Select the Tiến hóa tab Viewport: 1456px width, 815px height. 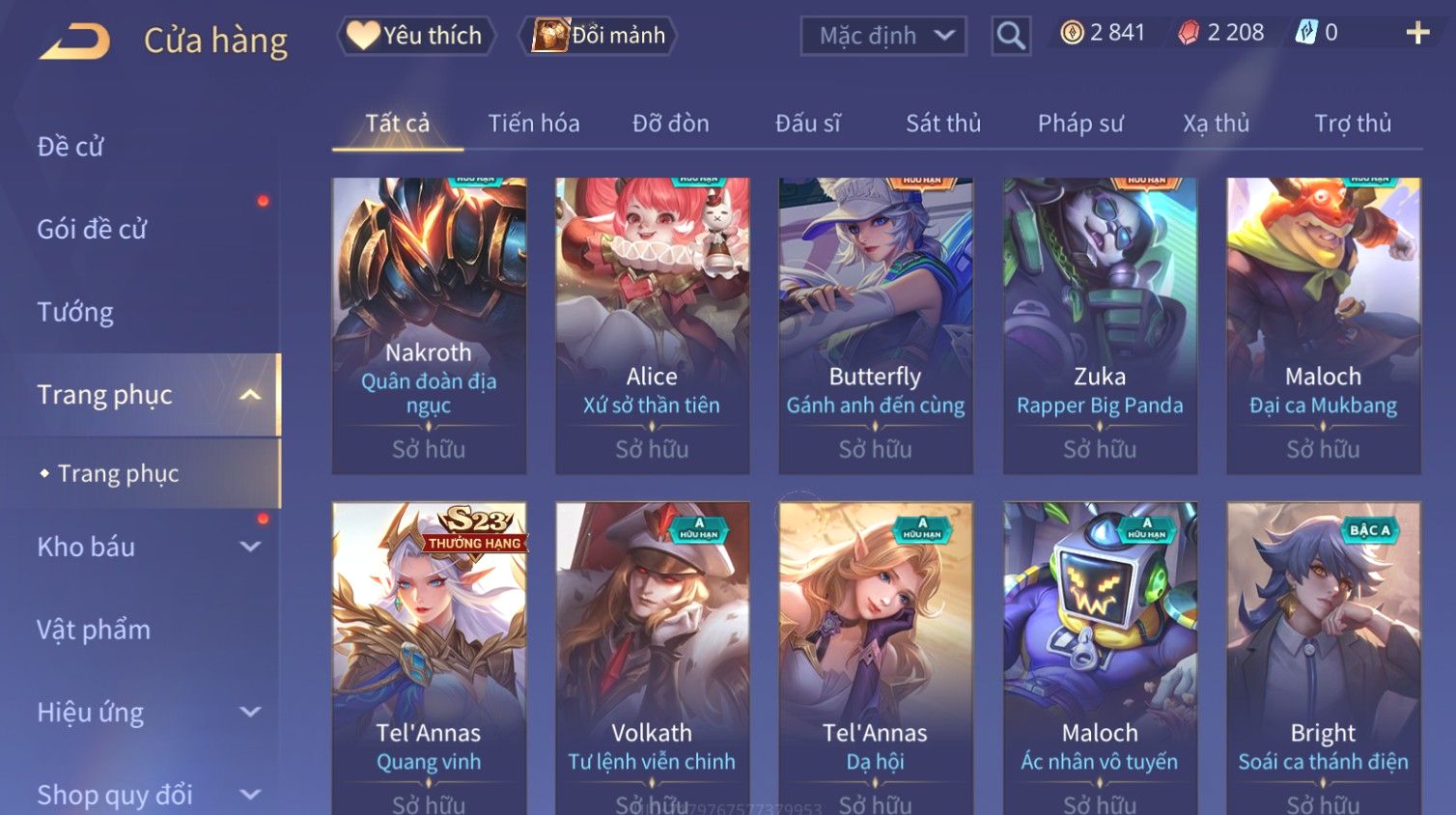coord(533,124)
